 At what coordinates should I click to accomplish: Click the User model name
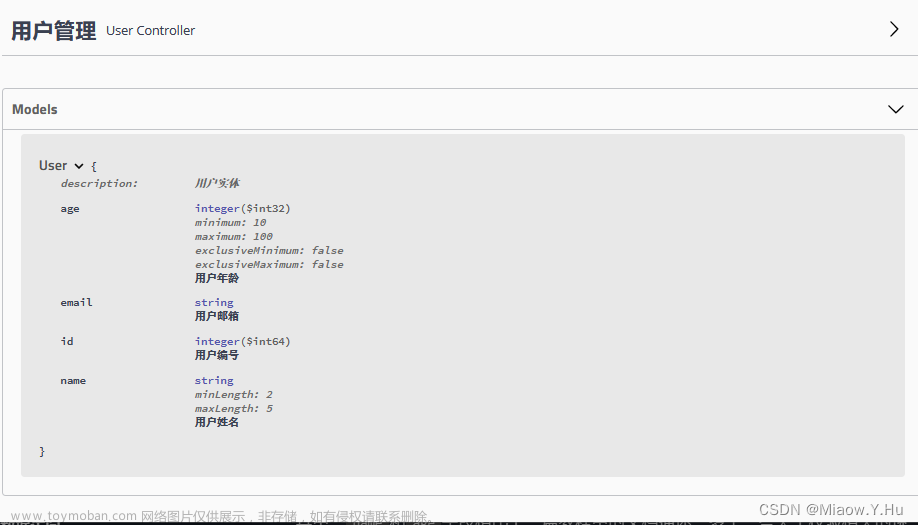[x=53, y=166]
